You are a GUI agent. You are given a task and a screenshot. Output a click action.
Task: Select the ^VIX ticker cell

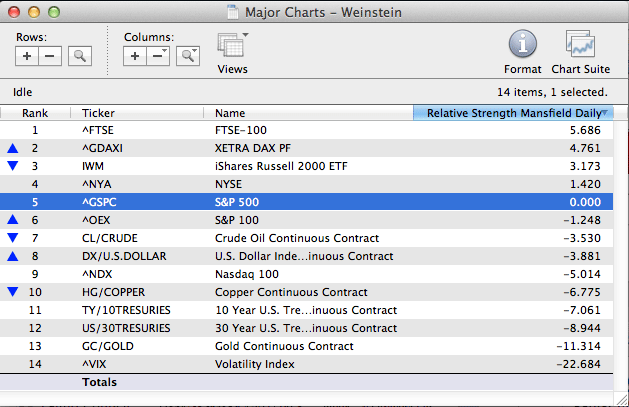tap(94, 364)
